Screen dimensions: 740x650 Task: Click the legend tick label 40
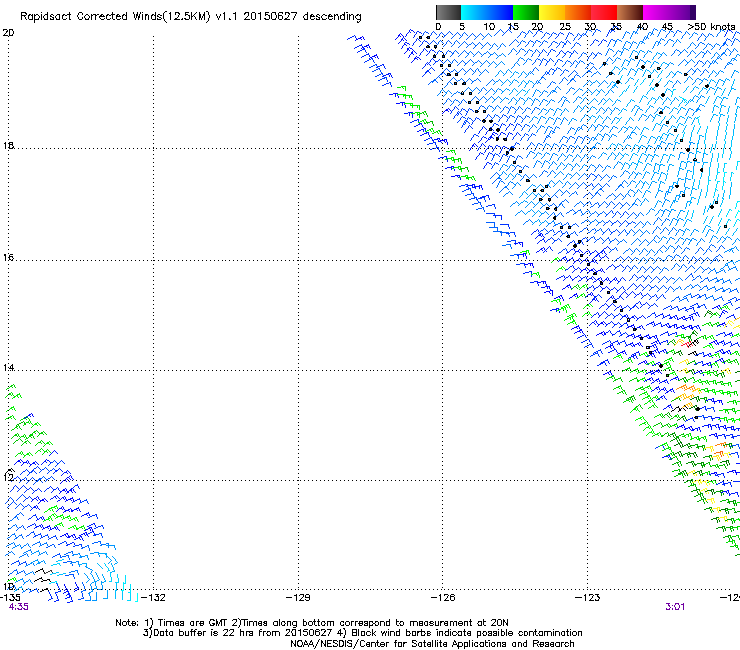642,27
